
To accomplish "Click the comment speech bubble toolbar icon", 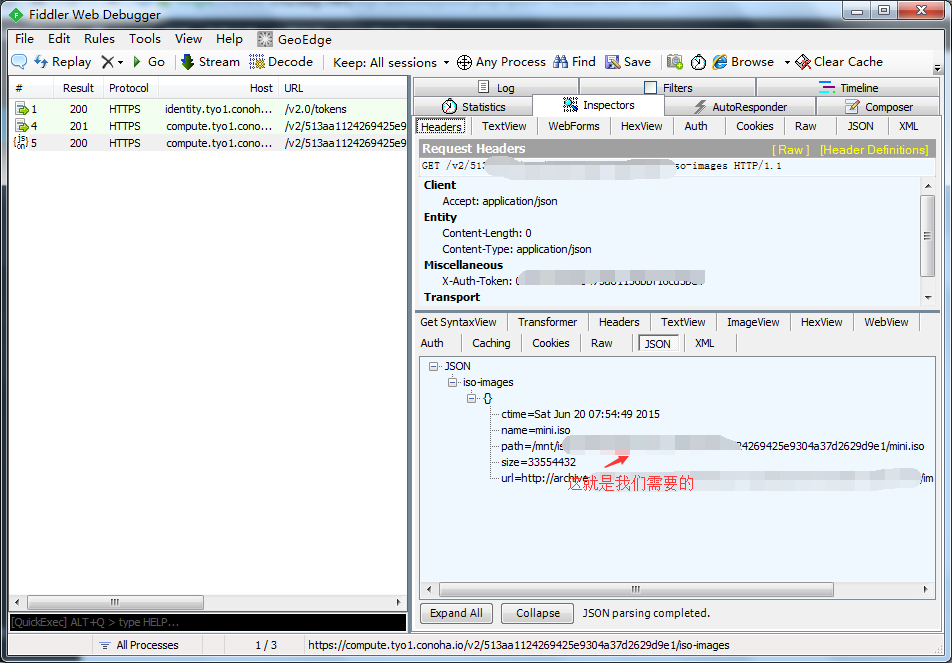I will coord(19,62).
